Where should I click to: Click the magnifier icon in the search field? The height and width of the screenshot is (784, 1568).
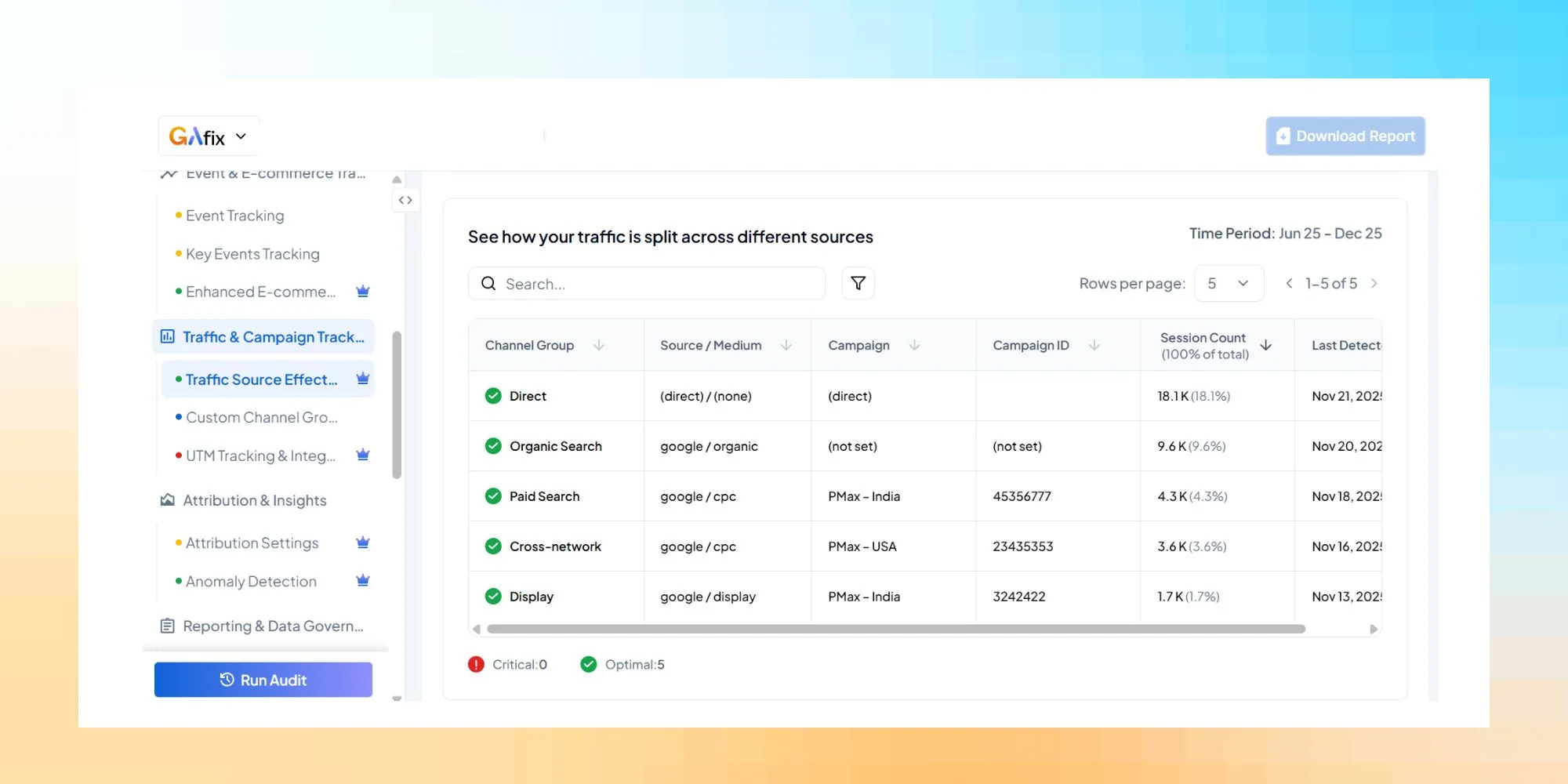click(x=488, y=283)
